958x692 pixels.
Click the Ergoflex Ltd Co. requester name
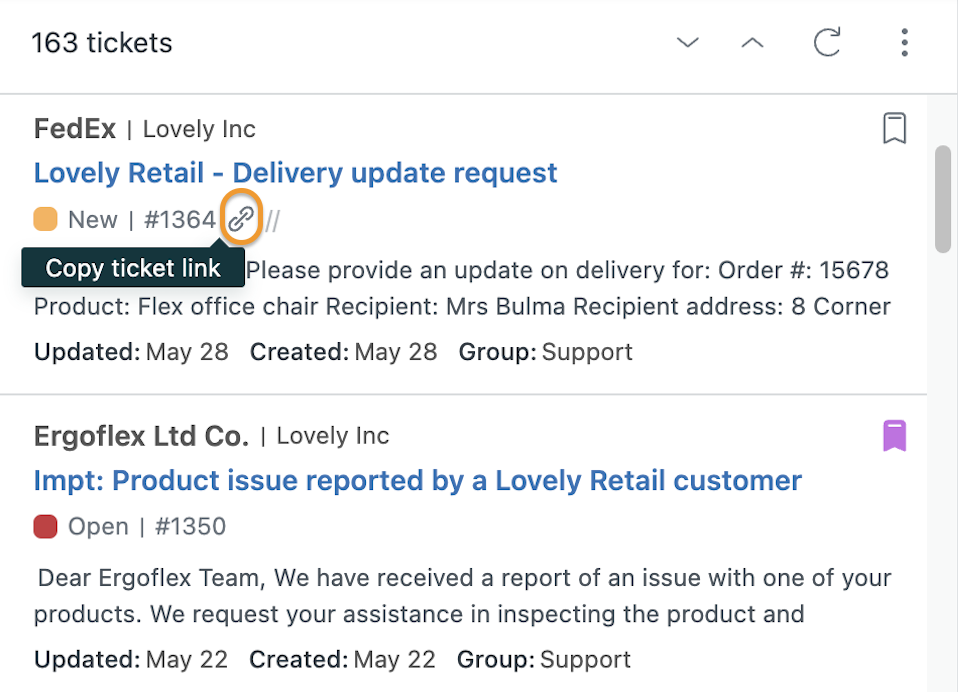[x=141, y=436]
